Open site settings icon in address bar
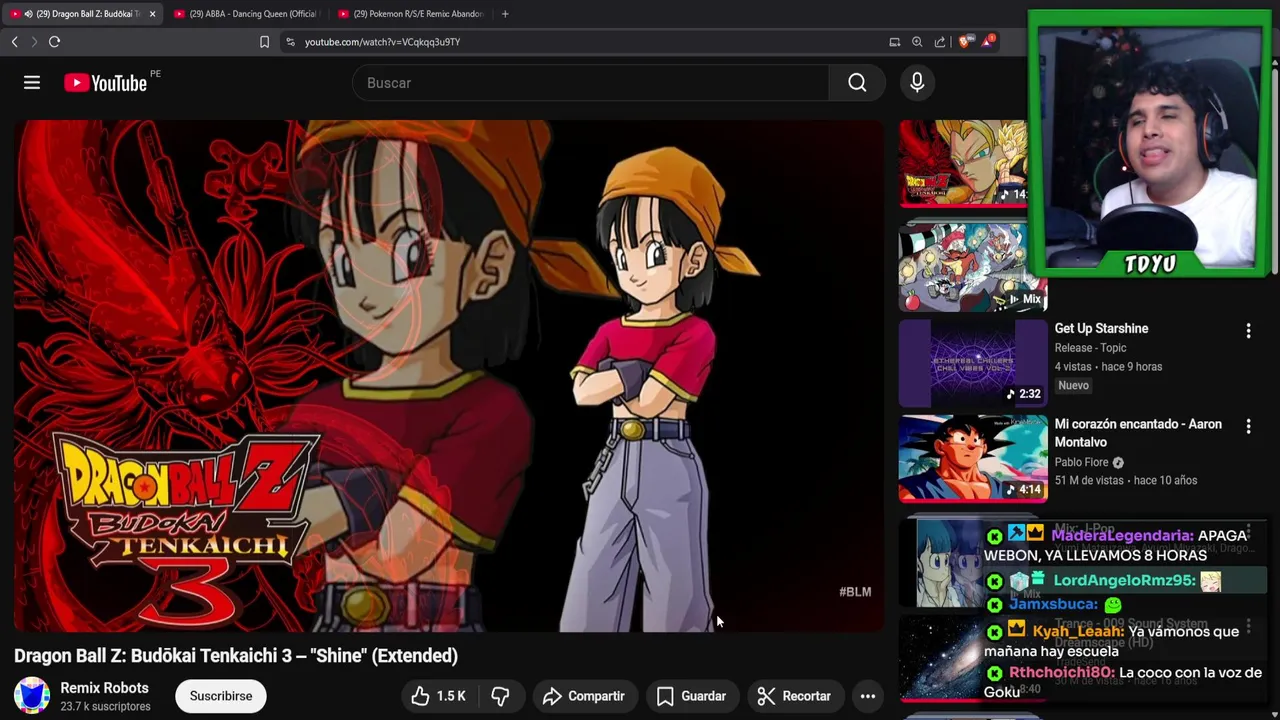The width and height of the screenshot is (1280, 720). click(x=290, y=42)
